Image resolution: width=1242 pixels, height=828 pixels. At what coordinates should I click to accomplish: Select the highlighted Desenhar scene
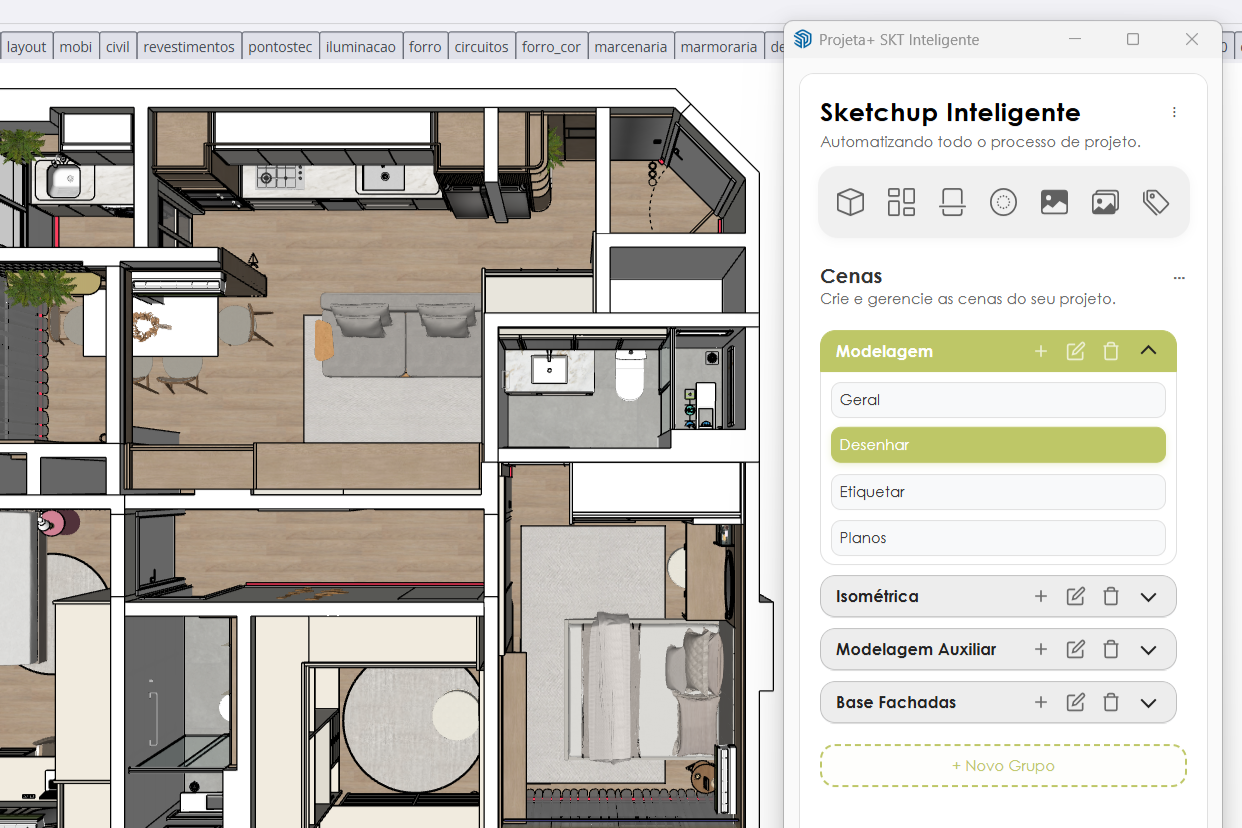click(x=997, y=444)
